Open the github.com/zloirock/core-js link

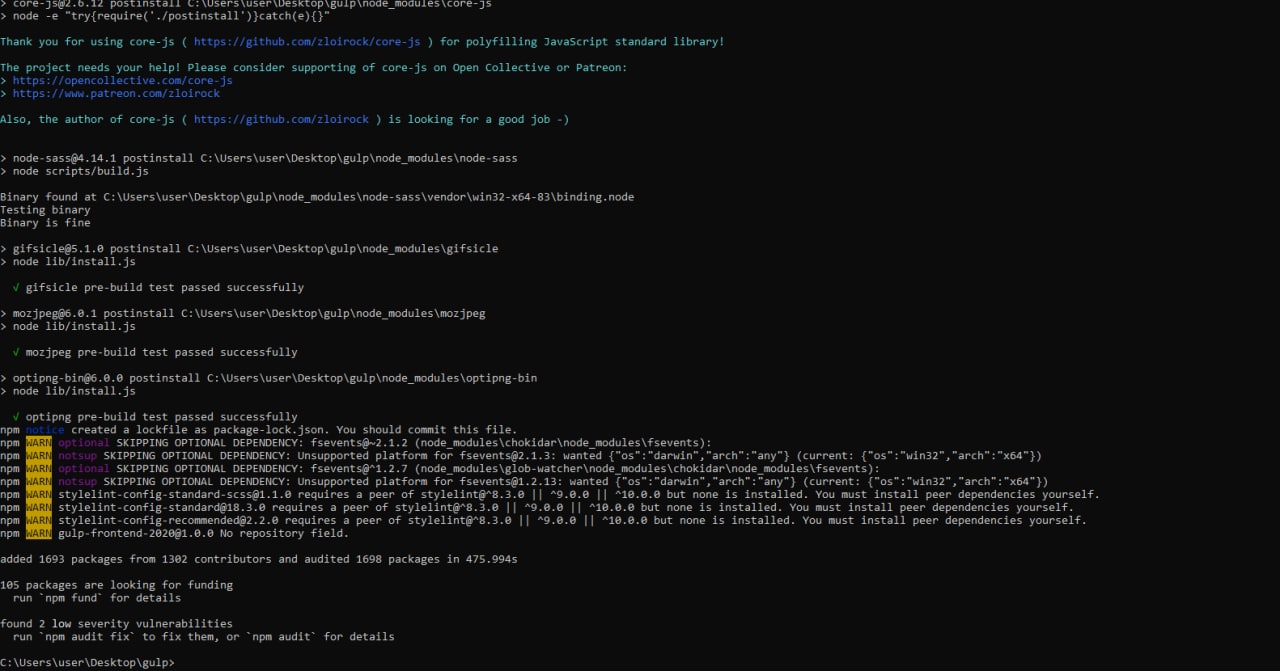tap(307, 42)
